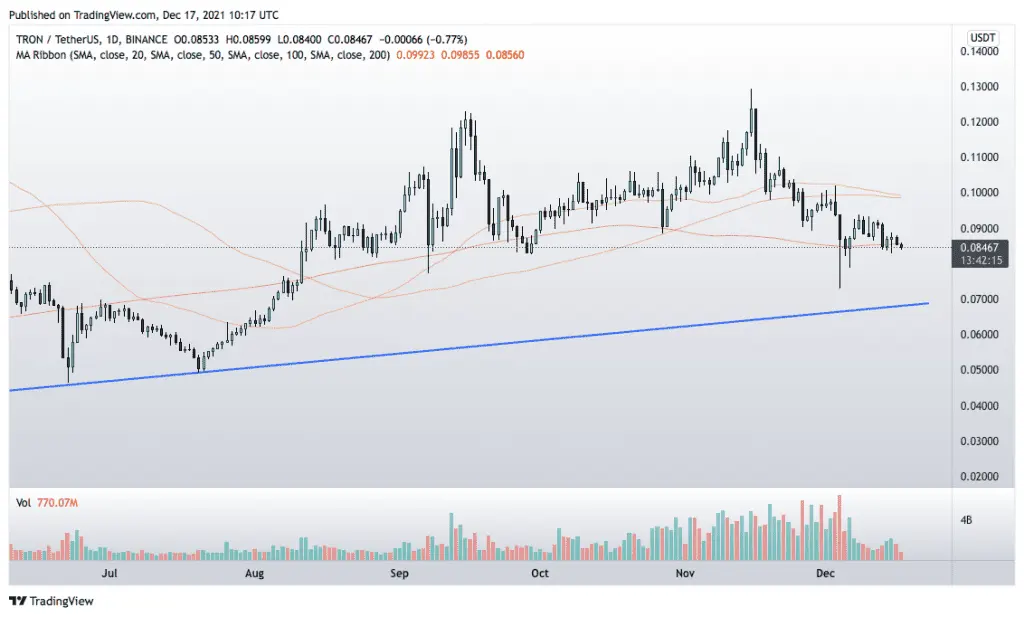Click the 0.13000 price axis label

979,86
